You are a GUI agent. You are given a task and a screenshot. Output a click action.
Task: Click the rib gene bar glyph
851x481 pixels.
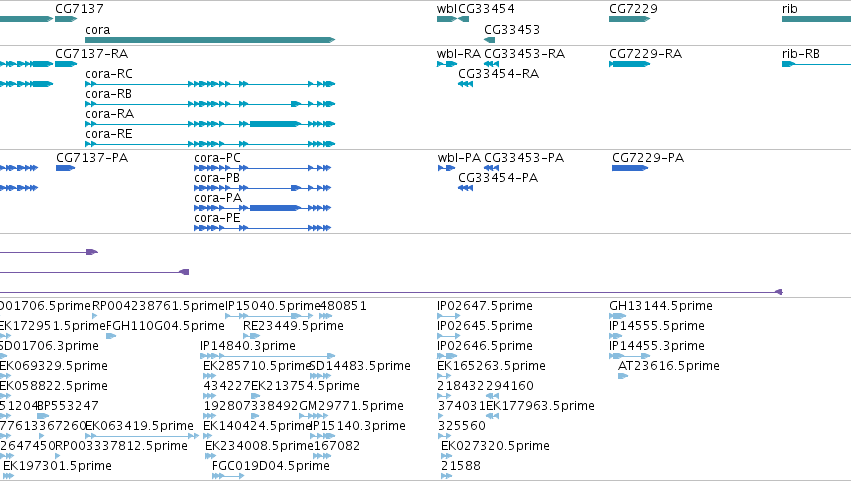pos(816,19)
